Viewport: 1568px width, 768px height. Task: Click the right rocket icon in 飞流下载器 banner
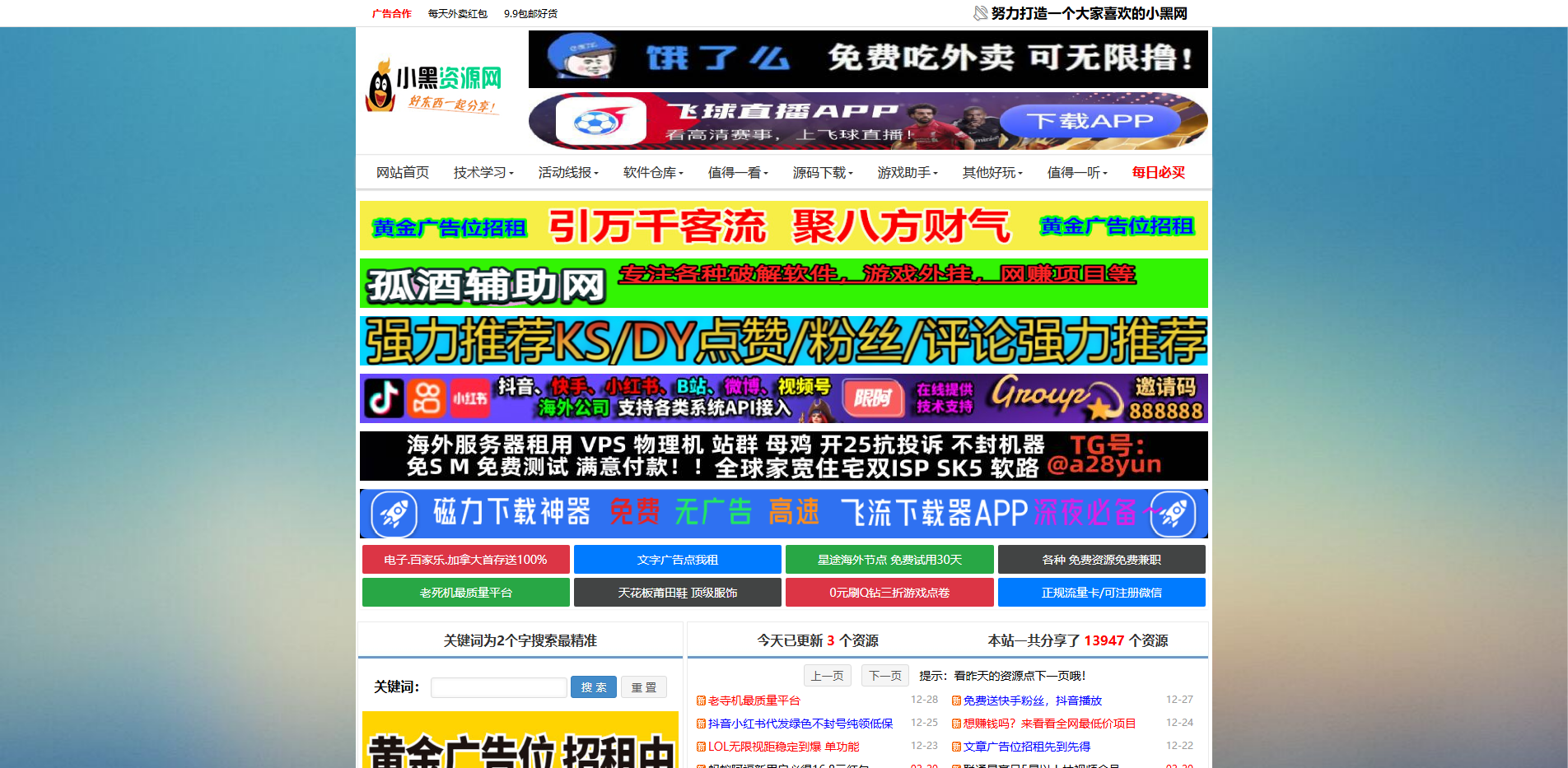[1174, 513]
